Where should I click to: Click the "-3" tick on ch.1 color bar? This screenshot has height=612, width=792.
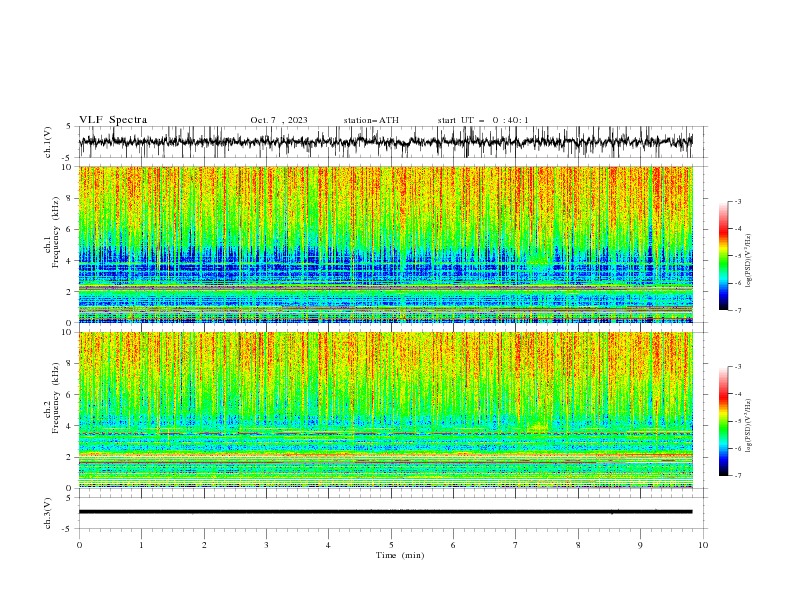click(x=738, y=201)
